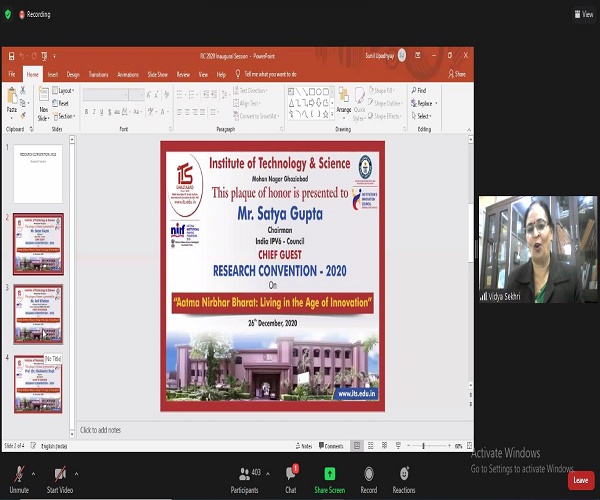This screenshot has width=600, height=500.
Task: Open Shape Fill dropdown
Action: point(382,91)
